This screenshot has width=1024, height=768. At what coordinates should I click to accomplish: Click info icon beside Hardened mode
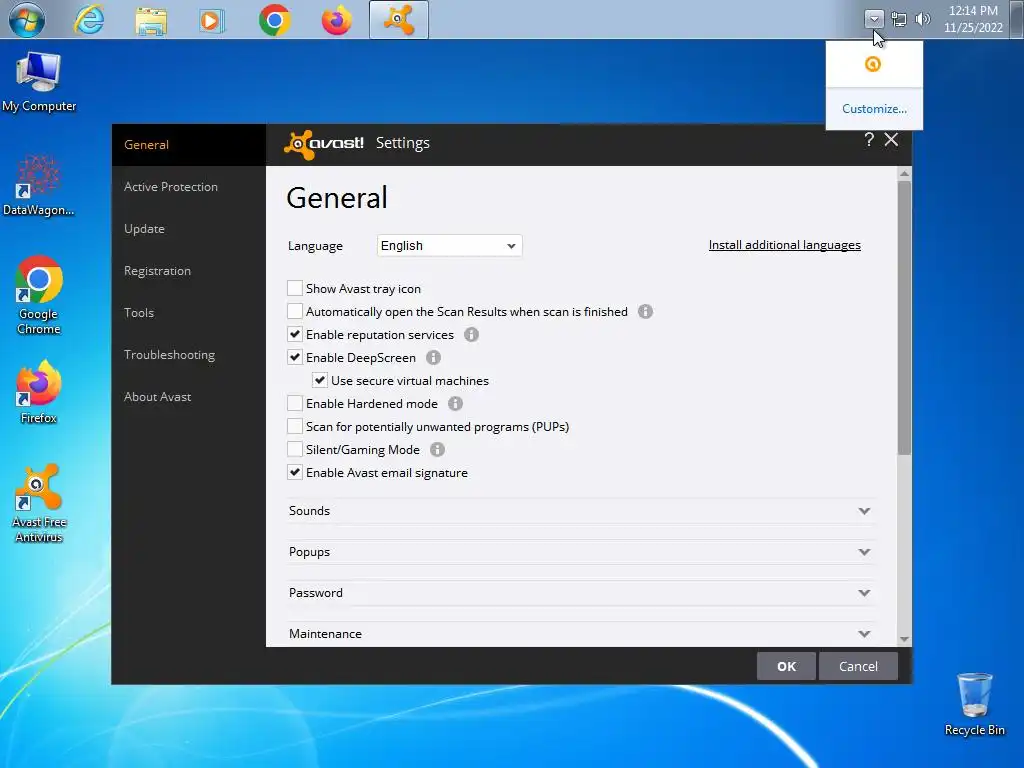point(455,404)
